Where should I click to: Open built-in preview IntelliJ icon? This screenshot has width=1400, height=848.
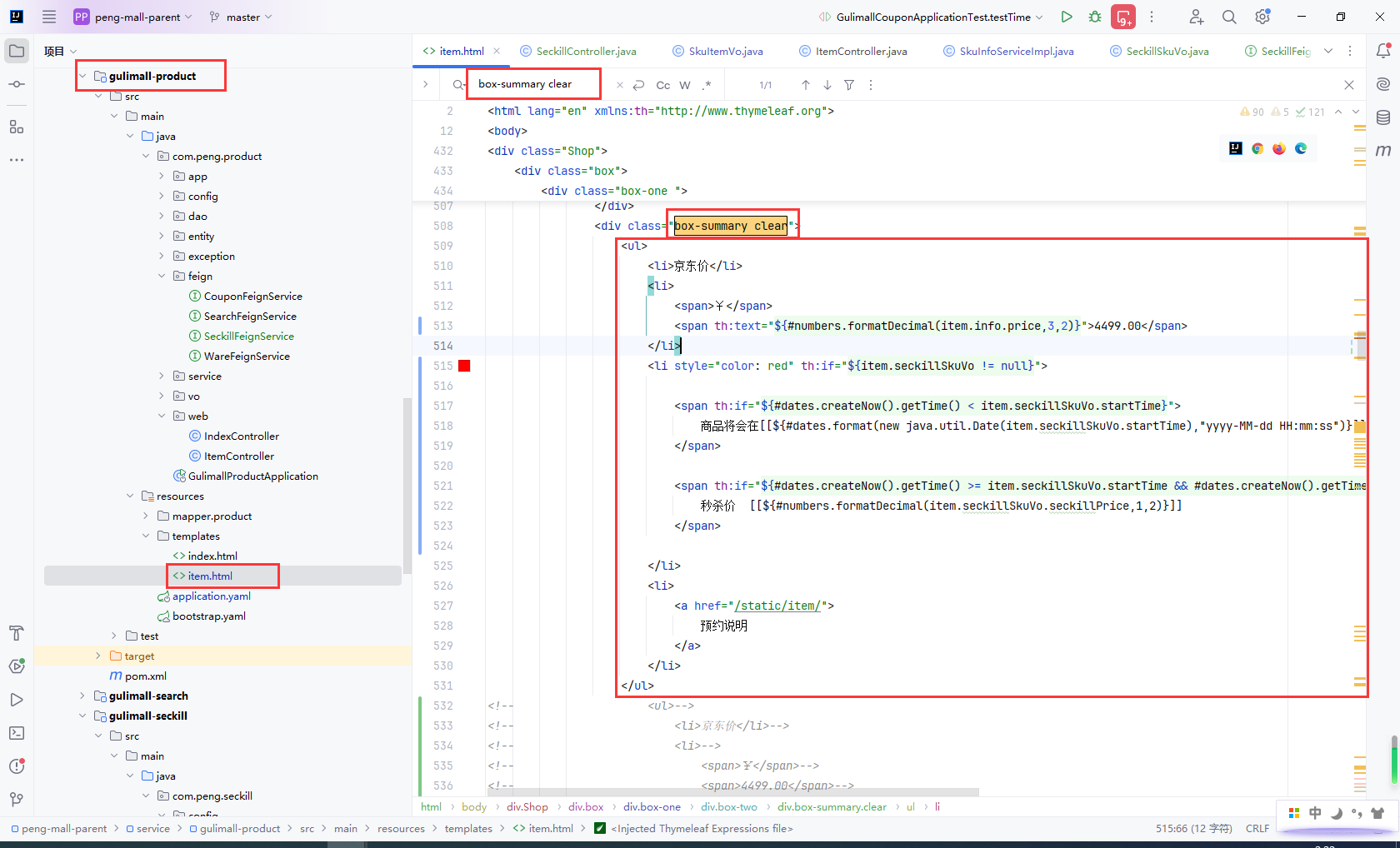pos(1236,148)
